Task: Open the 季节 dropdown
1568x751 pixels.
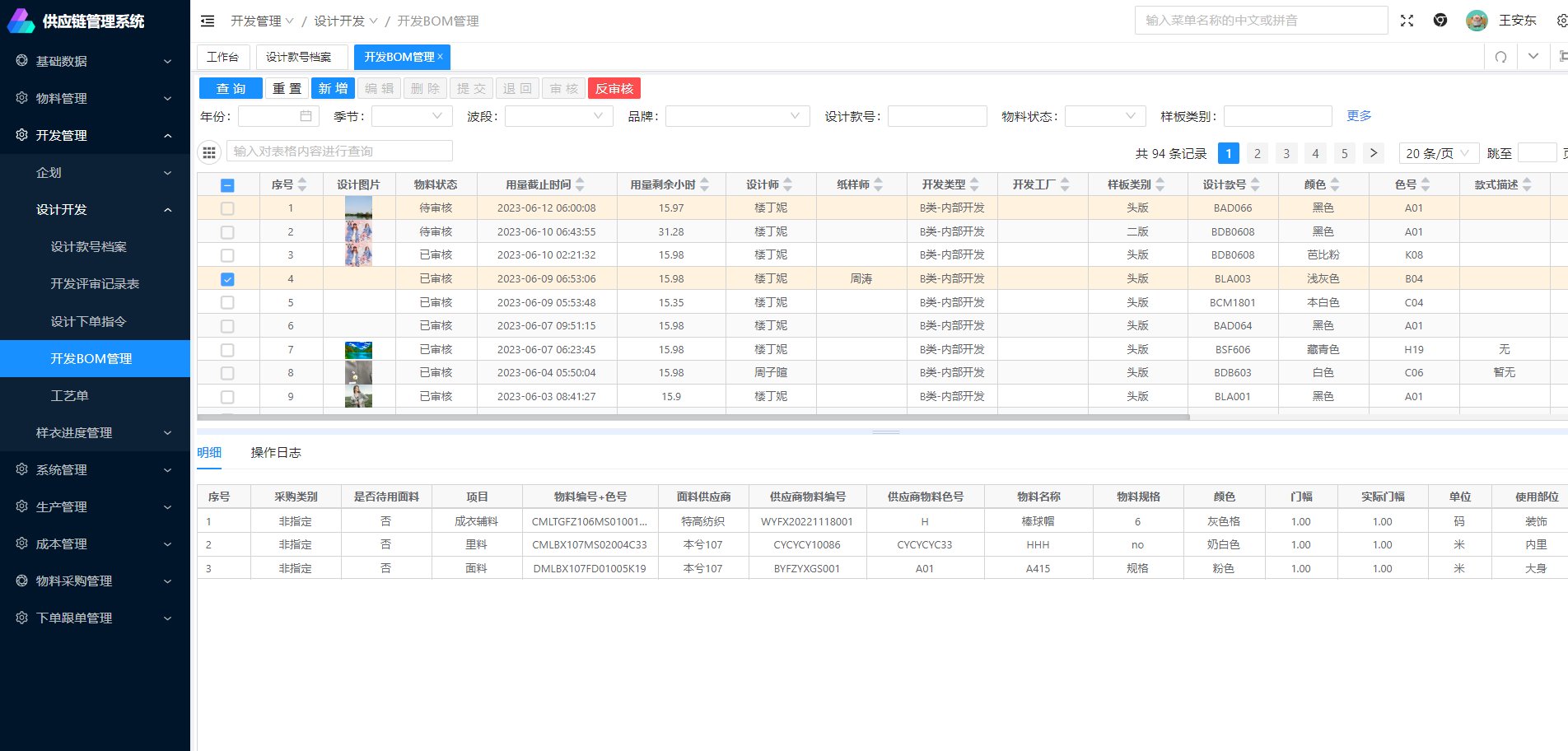Action: point(412,116)
